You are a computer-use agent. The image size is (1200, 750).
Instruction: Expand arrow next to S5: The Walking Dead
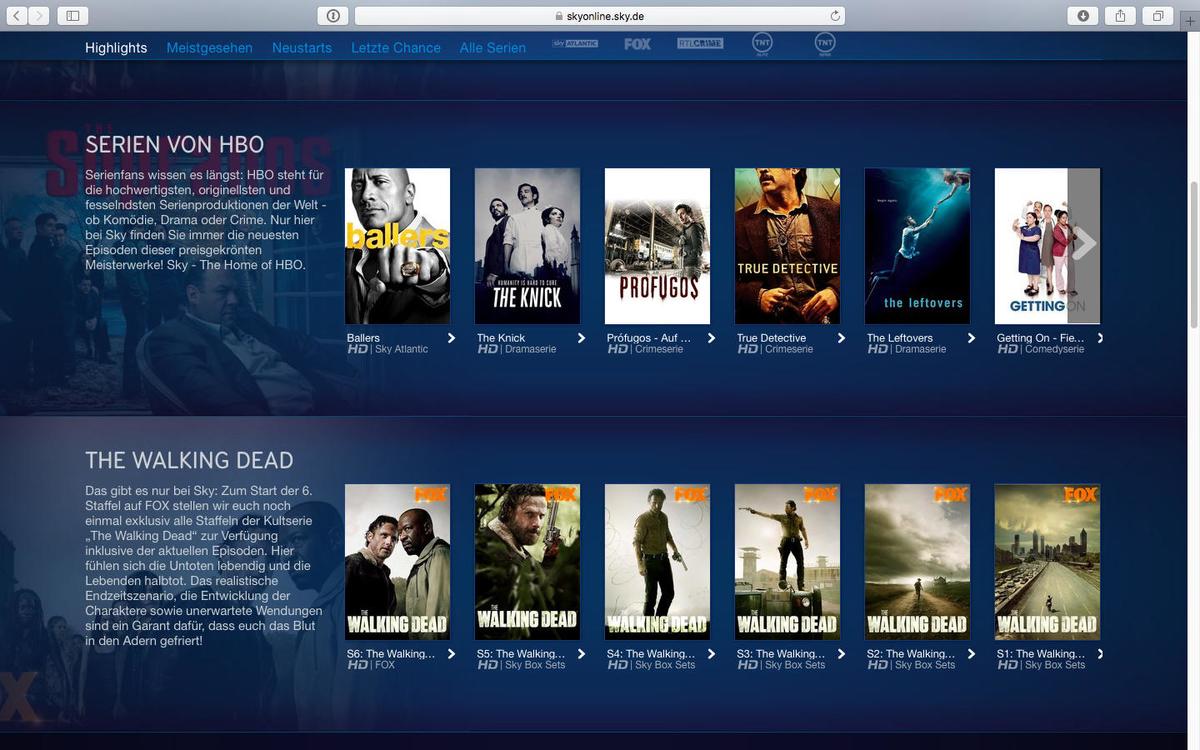point(581,654)
